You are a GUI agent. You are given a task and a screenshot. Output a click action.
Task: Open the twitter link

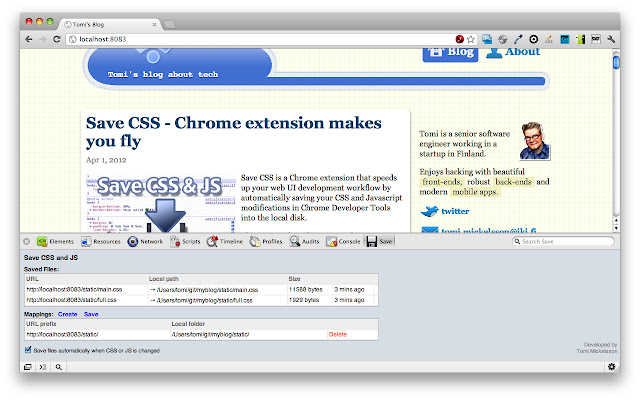point(455,211)
